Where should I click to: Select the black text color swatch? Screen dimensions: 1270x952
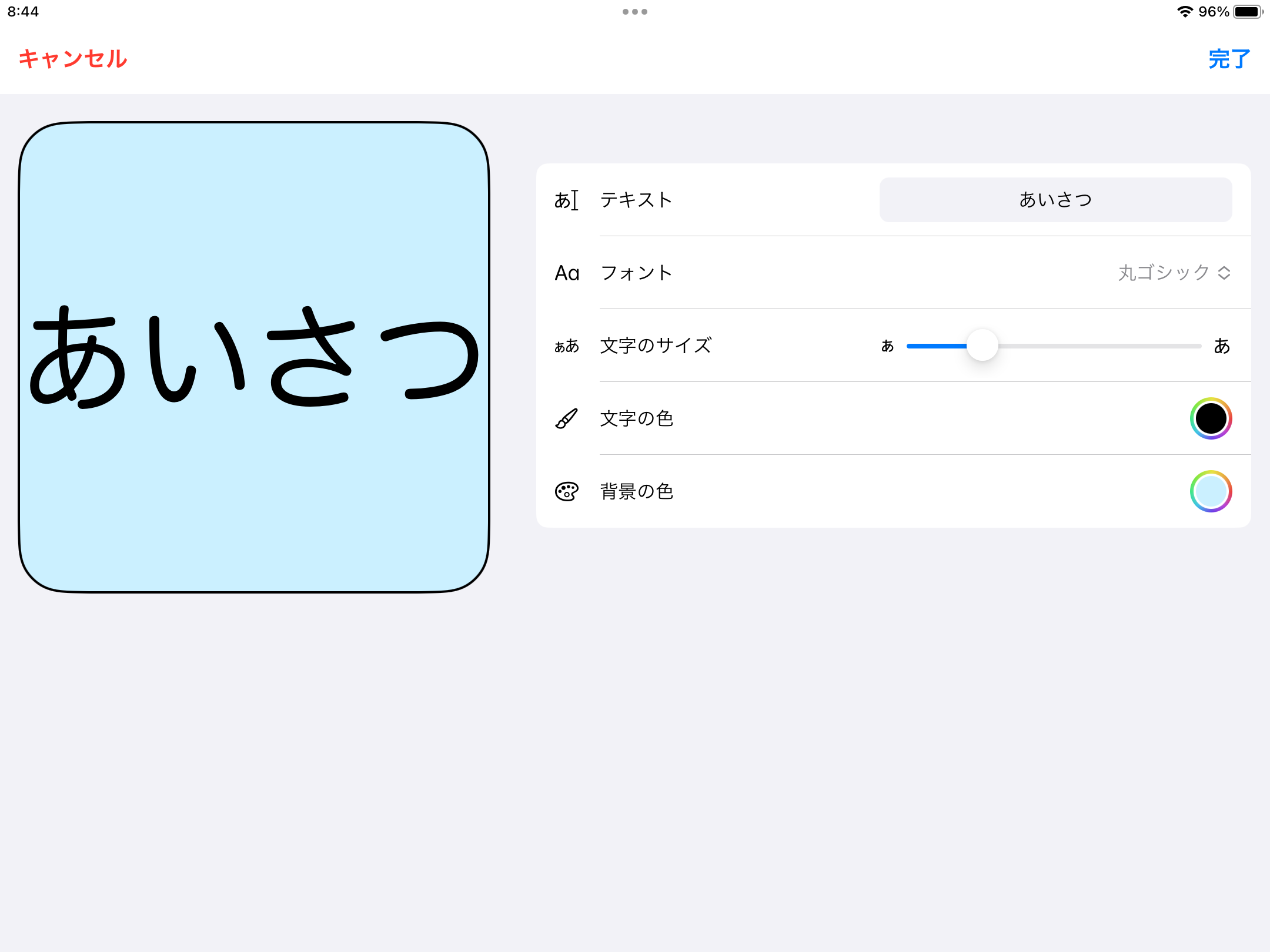(x=1211, y=418)
